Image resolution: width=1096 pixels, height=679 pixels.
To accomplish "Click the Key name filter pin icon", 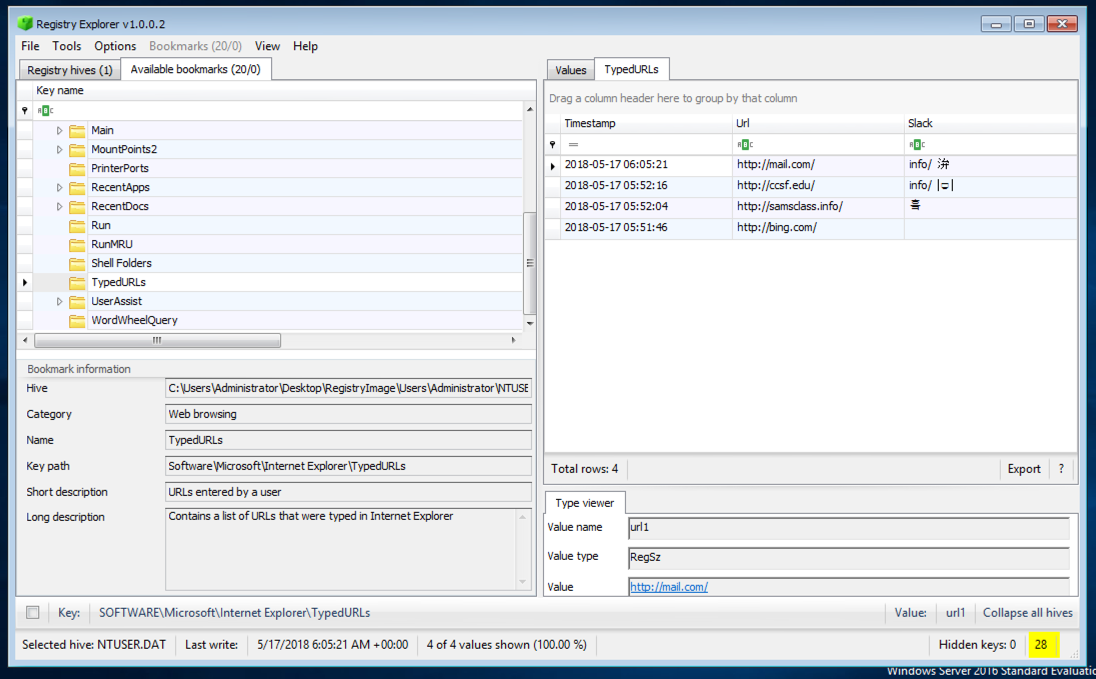I will (x=24, y=110).
